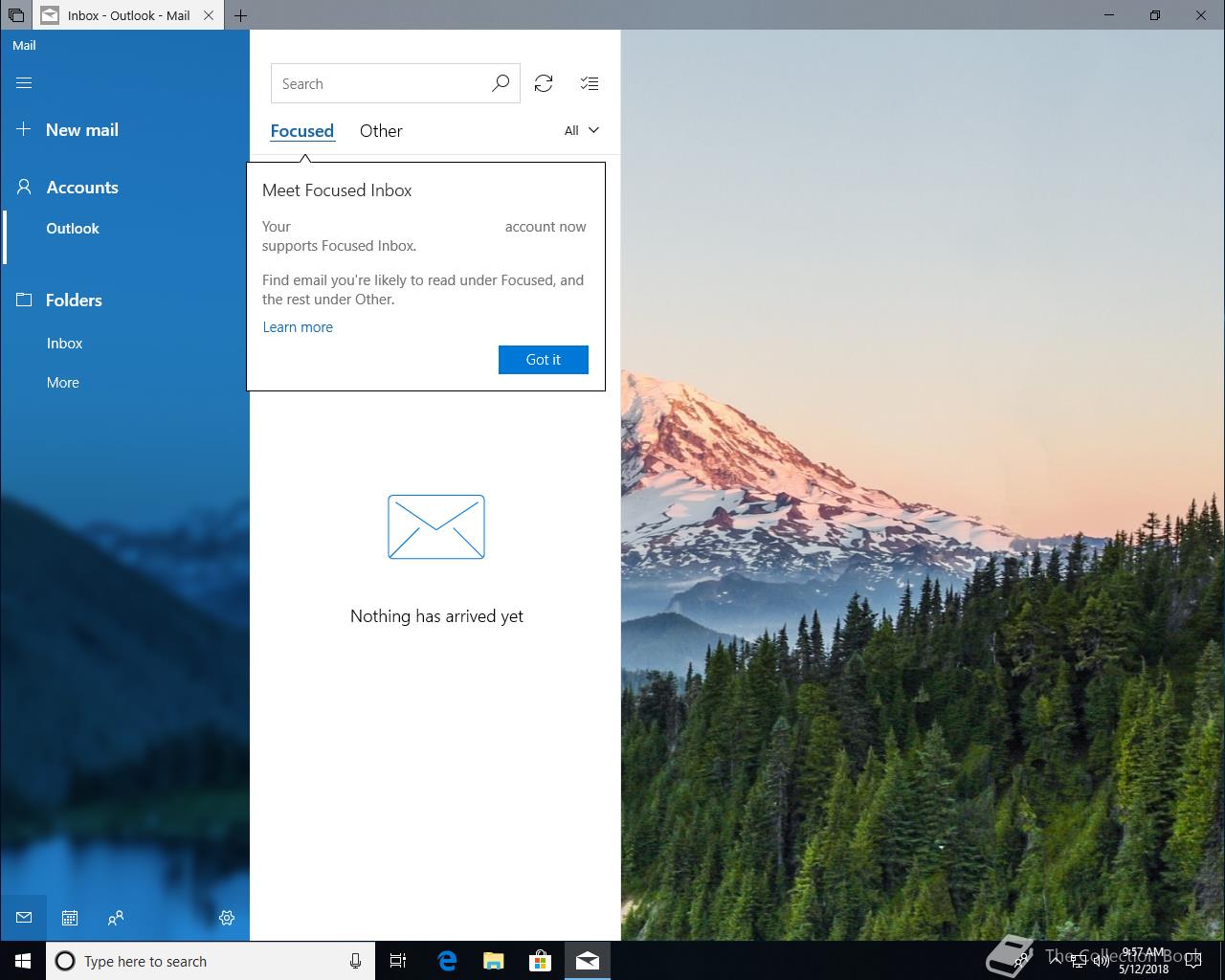
Task: Switch to the Focused tab
Action: pos(302,131)
